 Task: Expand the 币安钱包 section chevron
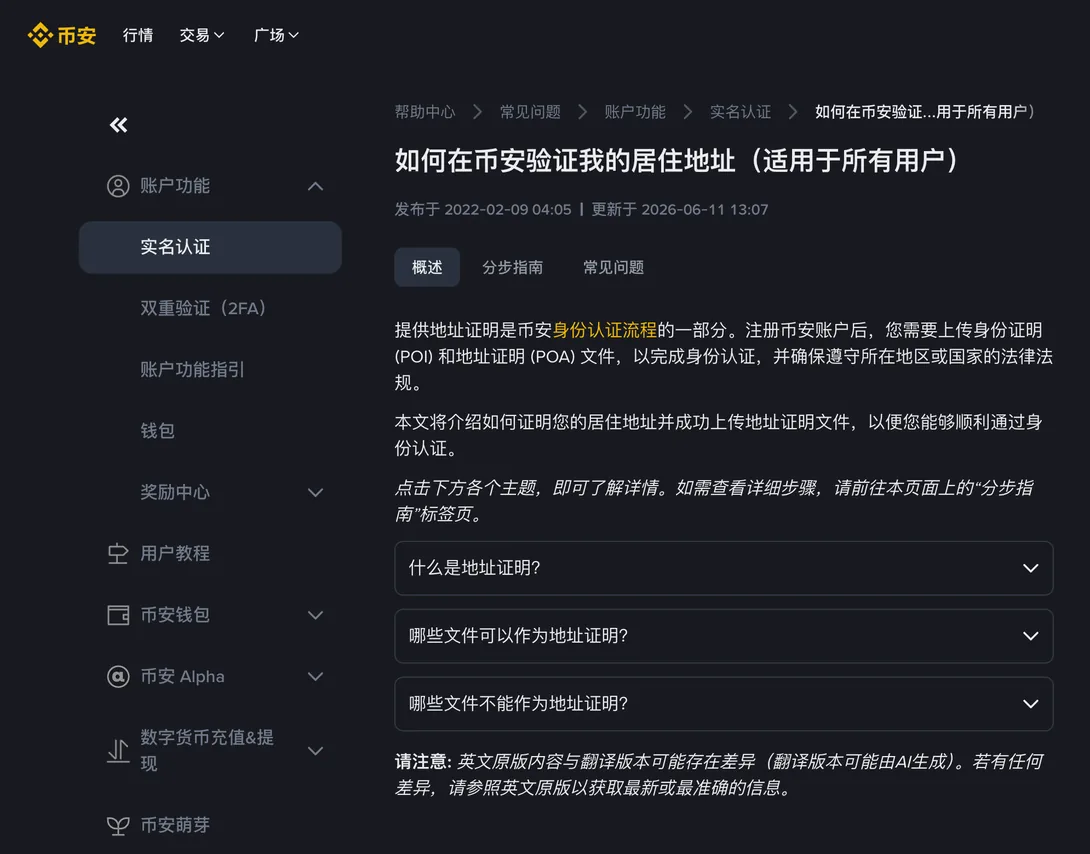coord(315,615)
